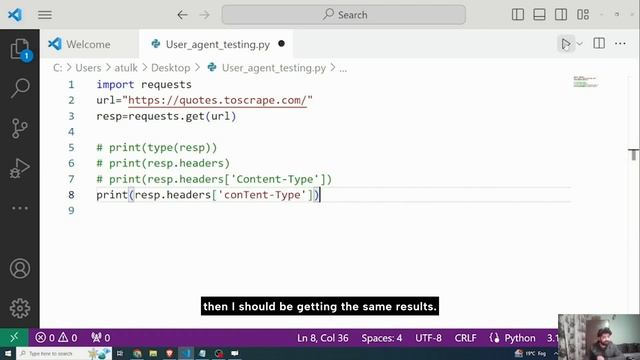640x360 pixels.
Task: Open the Run and Debug view
Action: (20, 168)
